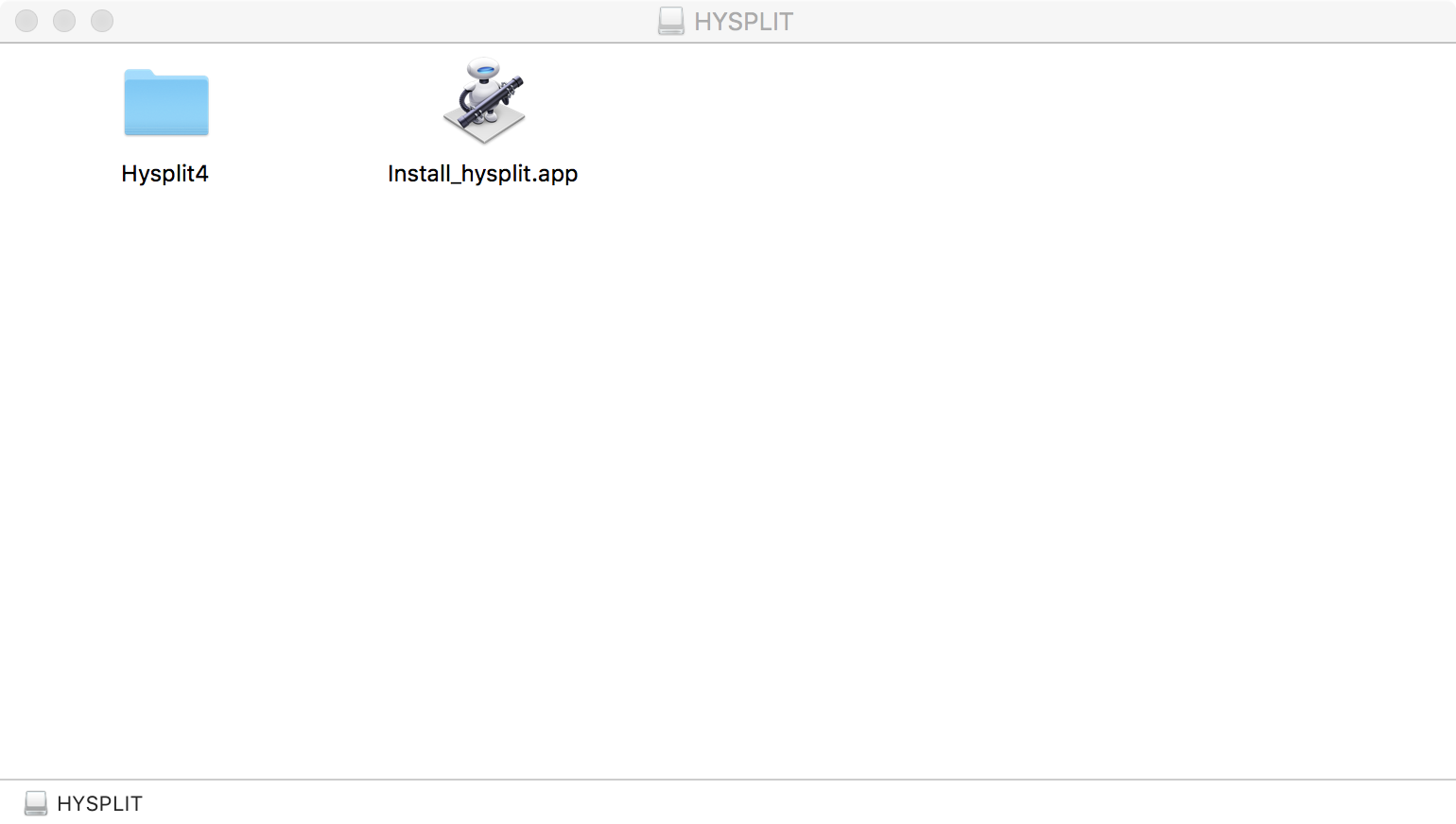Select the Hysplit4 folder icon
Image resolution: width=1456 pixels, height=824 pixels.
(x=165, y=103)
